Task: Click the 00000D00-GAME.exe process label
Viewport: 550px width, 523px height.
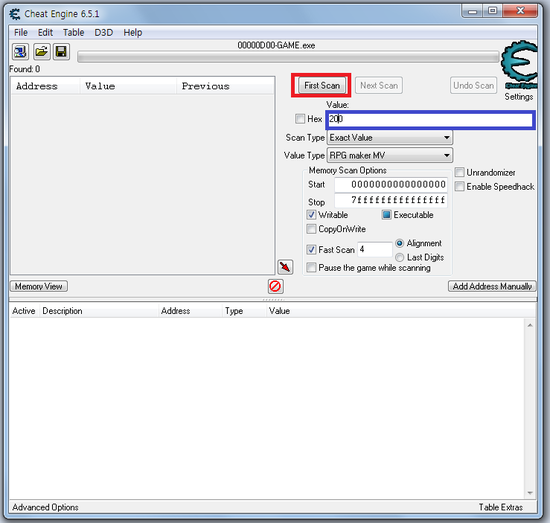Action: tap(276, 46)
